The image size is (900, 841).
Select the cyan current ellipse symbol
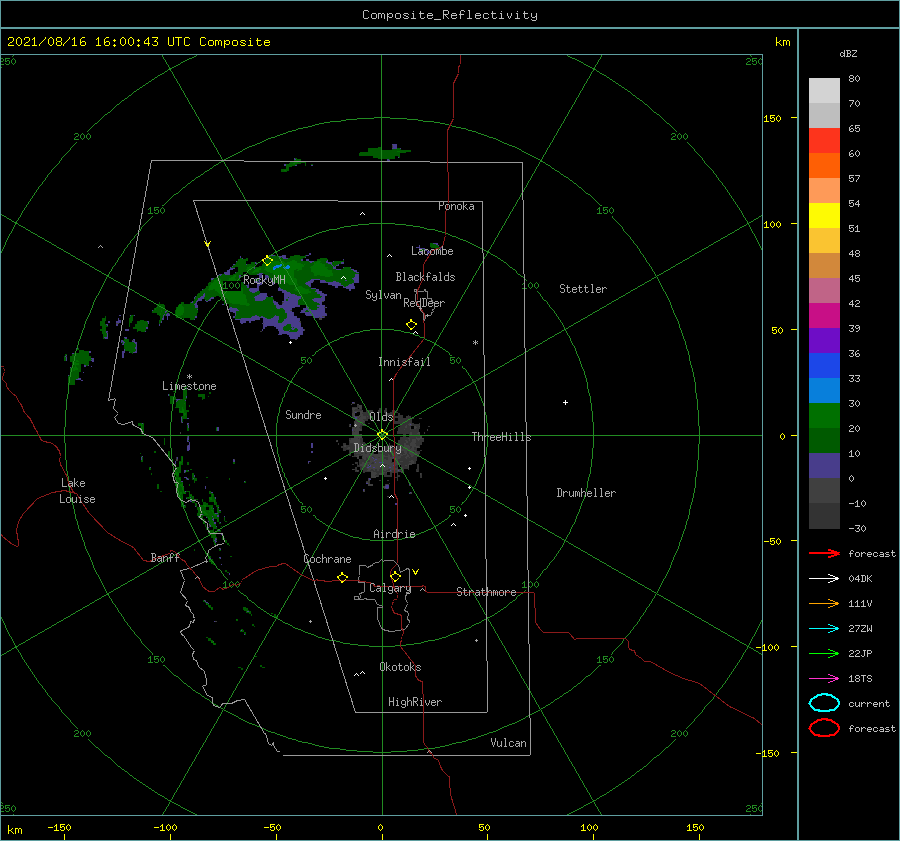[x=824, y=703]
